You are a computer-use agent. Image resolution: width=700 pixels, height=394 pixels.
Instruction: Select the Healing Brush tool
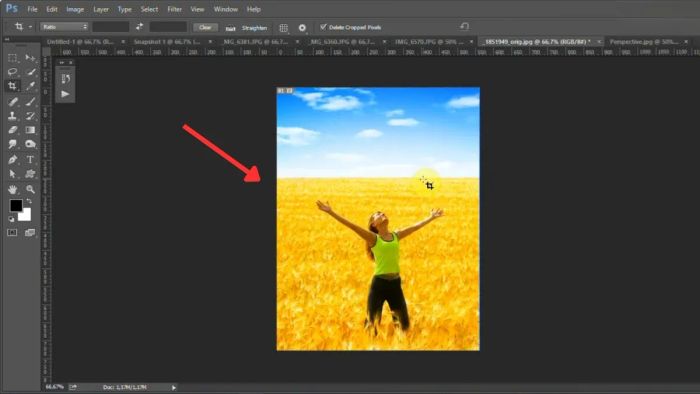point(12,102)
